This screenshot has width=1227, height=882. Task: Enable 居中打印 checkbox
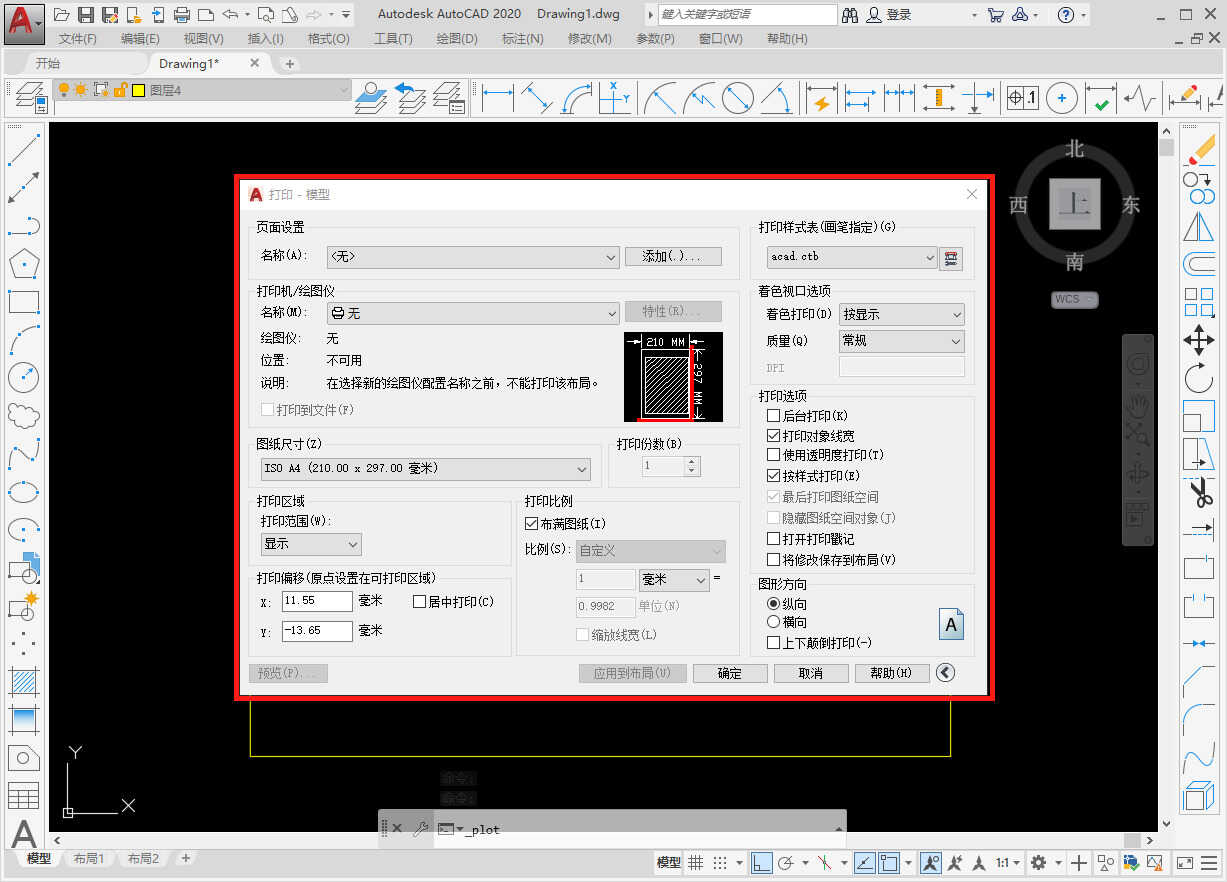pos(420,602)
